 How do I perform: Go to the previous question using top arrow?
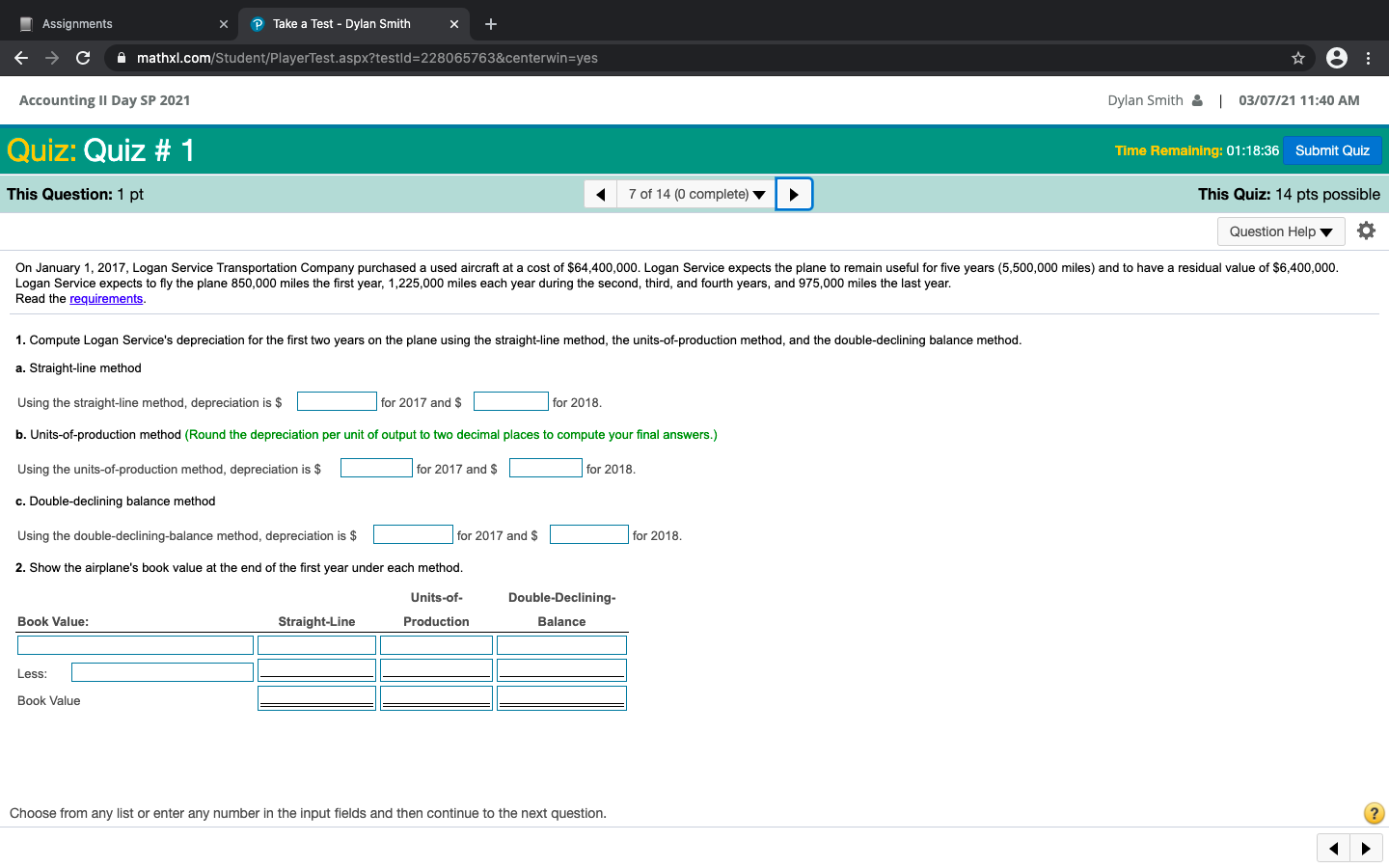coord(600,195)
